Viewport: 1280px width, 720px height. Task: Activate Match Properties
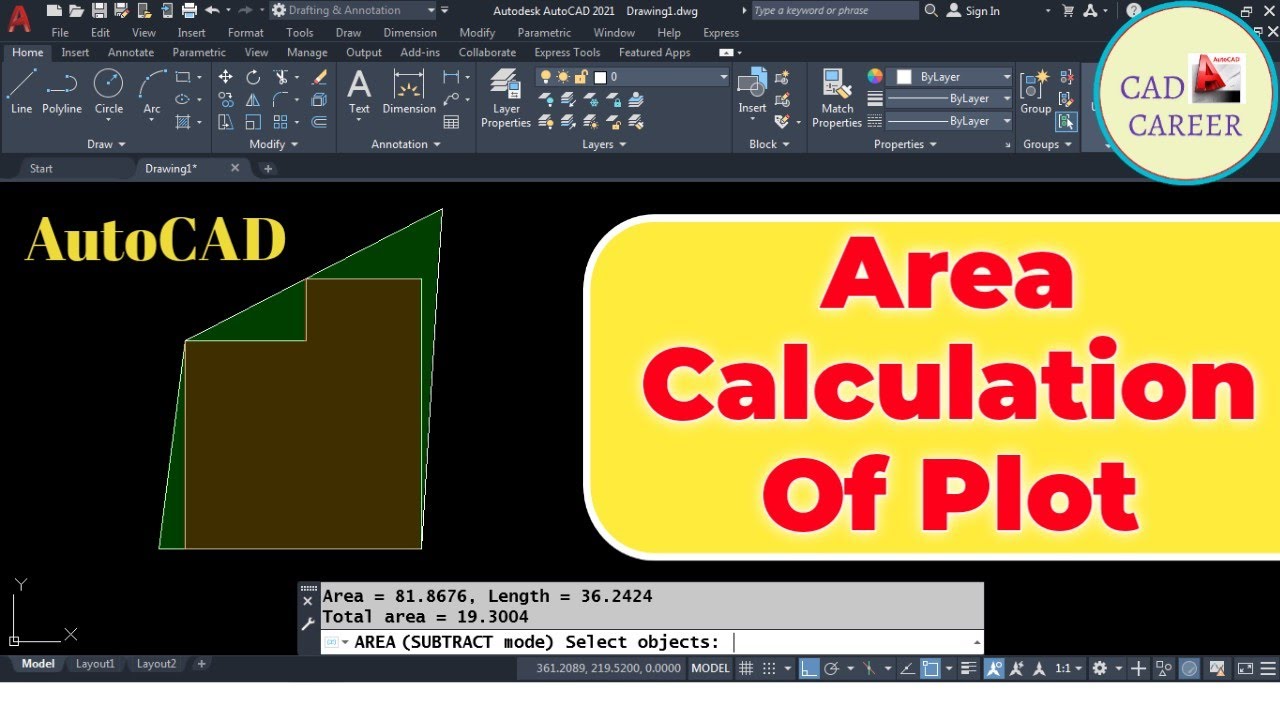tap(837, 99)
